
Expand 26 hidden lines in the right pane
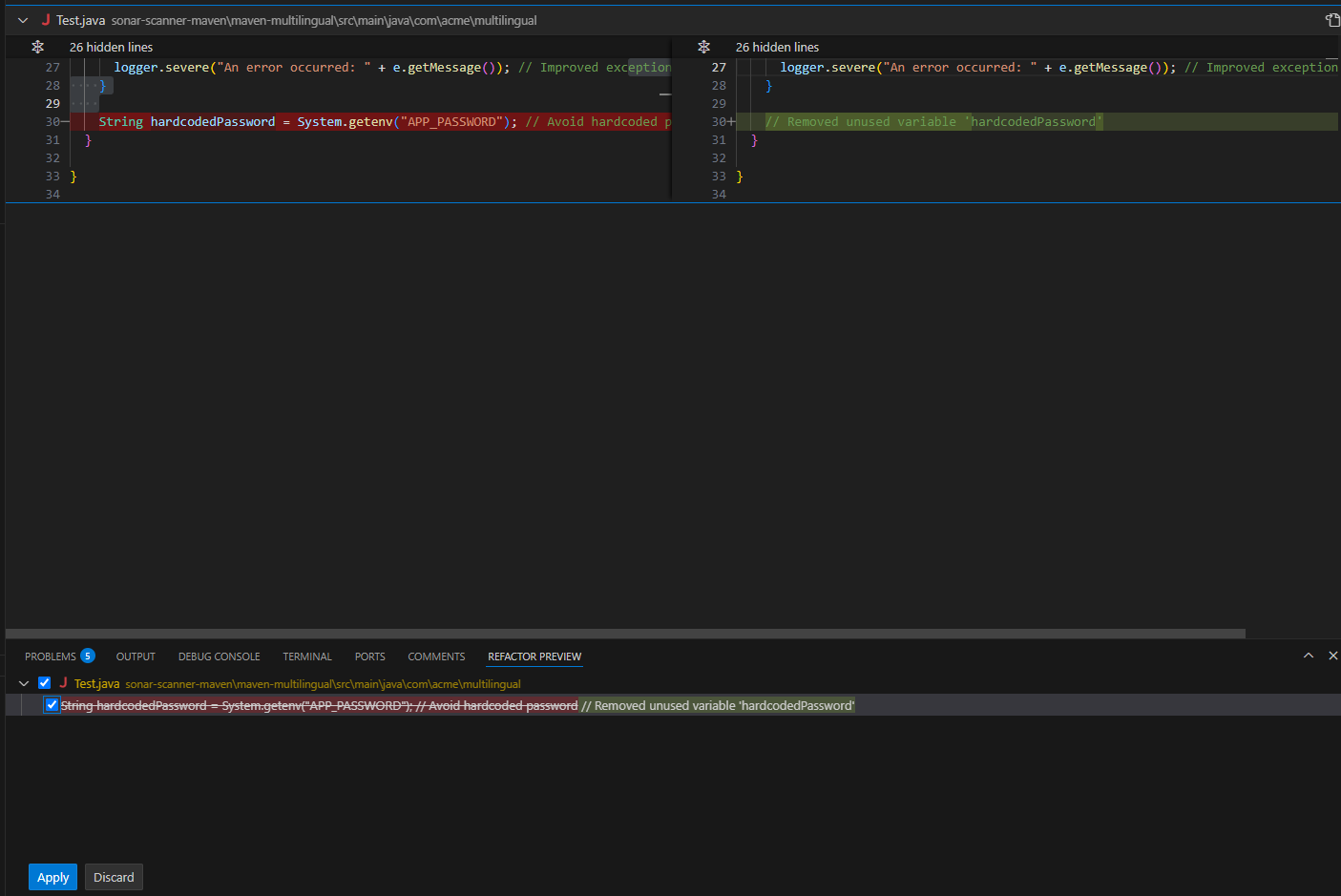click(x=777, y=47)
